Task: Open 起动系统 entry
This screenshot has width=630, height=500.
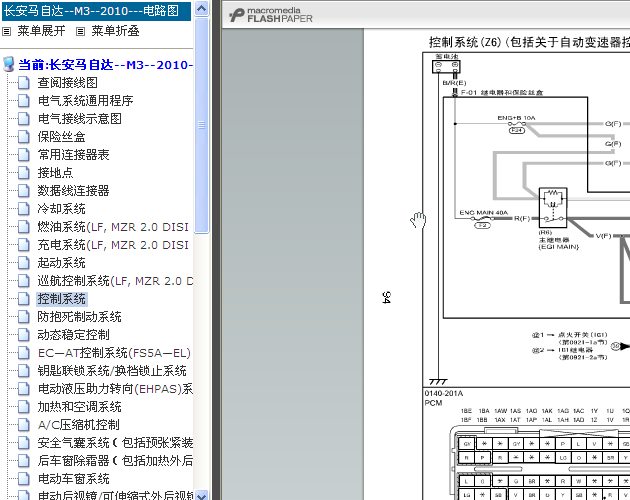Action: click(61, 263)
